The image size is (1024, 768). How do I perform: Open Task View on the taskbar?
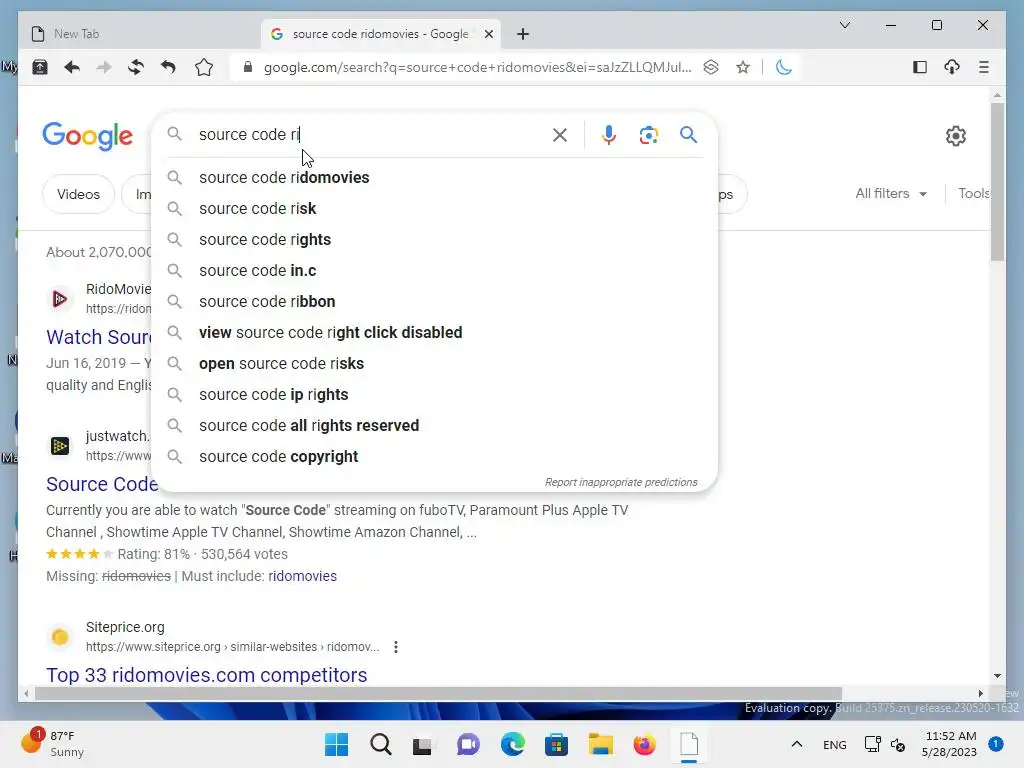tap(423, 744)
